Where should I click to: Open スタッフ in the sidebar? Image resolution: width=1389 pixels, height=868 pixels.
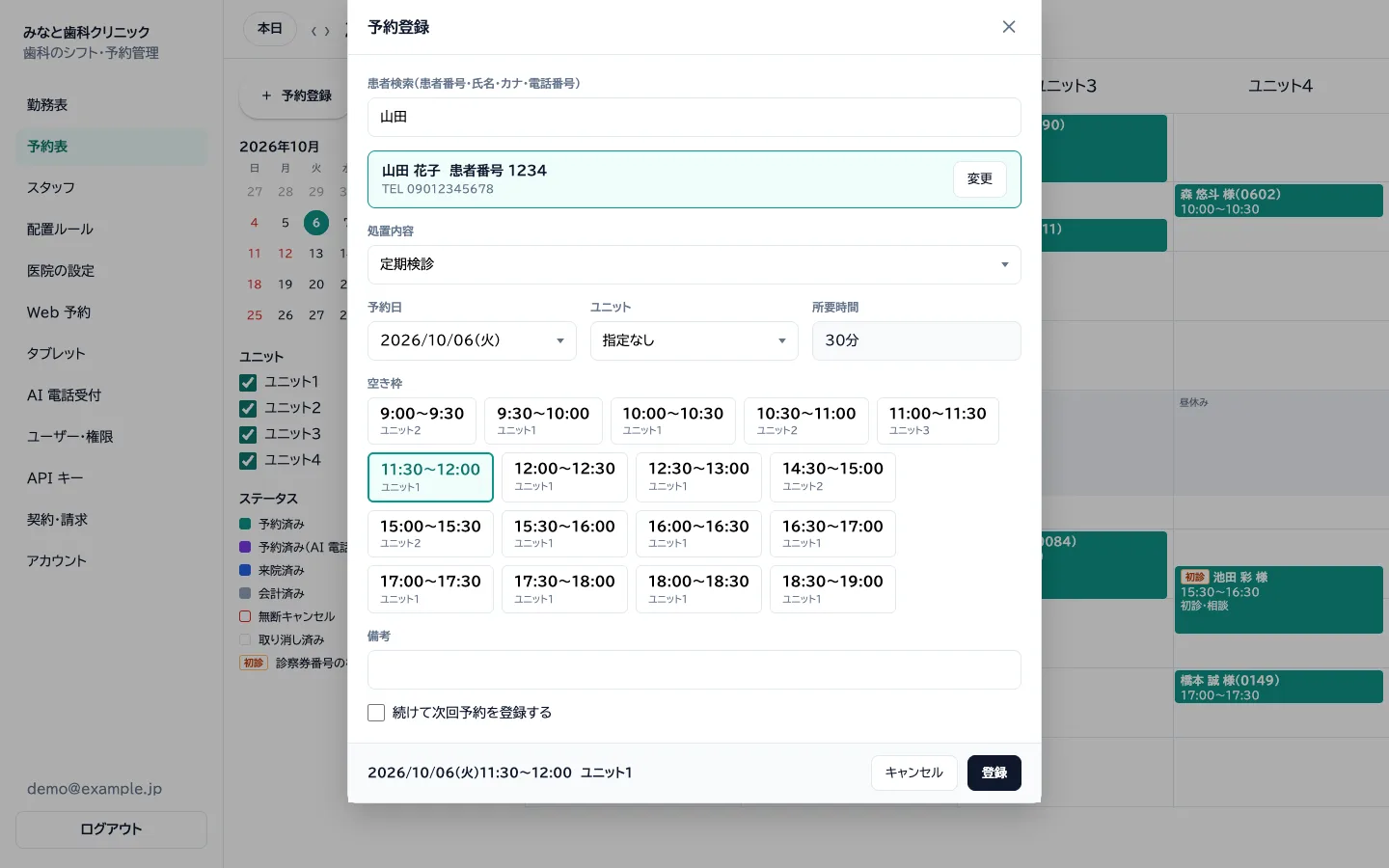pos(111,188)
